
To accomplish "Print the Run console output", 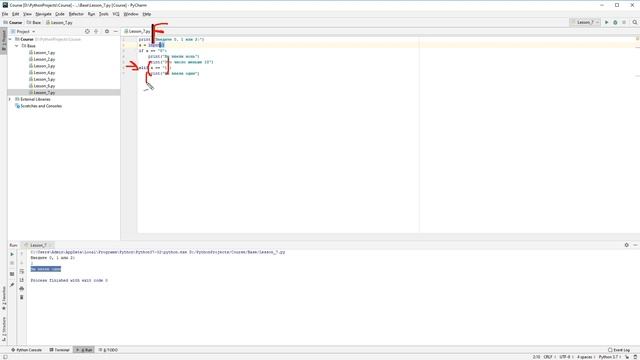I will tap(22, 289).
